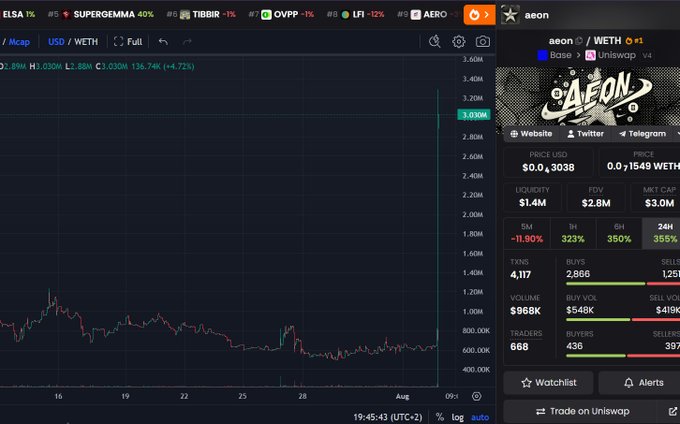
Task: Click the BUY VOL $548K value
Action: point(580,310)
